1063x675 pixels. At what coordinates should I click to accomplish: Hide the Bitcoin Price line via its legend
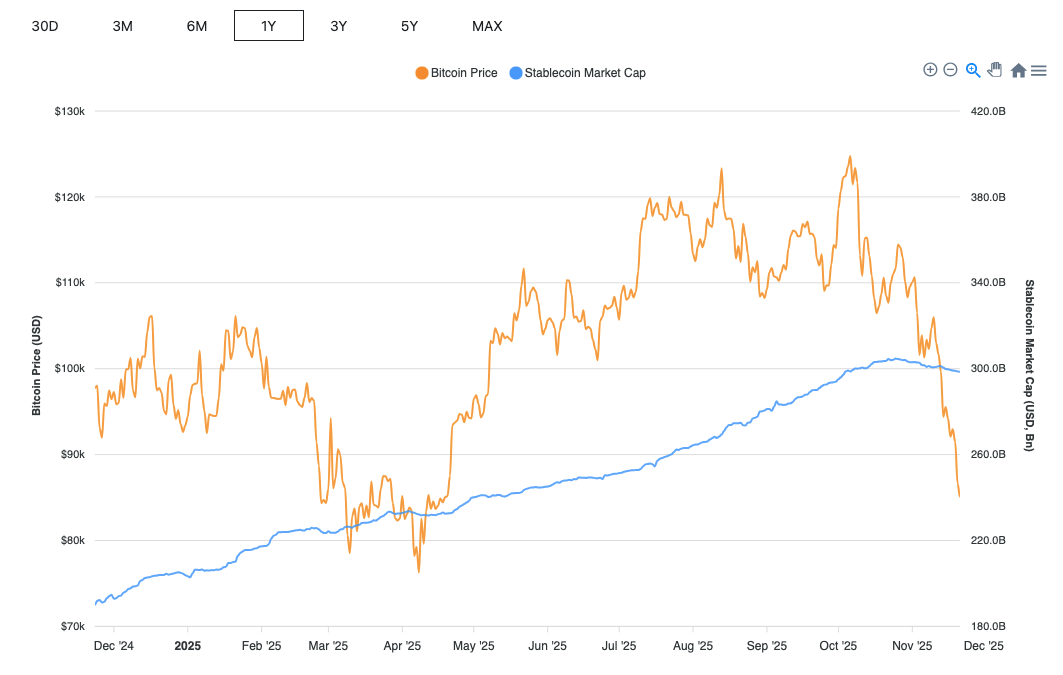[x=455, y=72]
